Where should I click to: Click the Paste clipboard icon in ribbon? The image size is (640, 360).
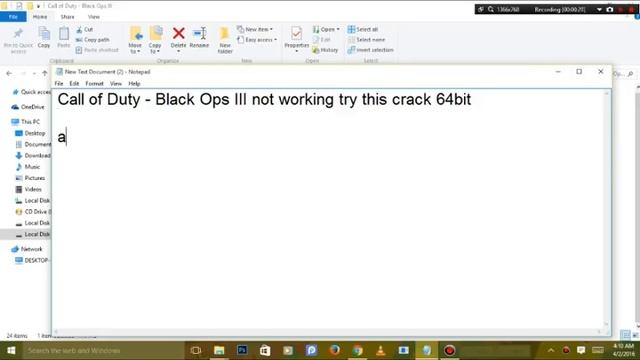click(x=64, y=38)
